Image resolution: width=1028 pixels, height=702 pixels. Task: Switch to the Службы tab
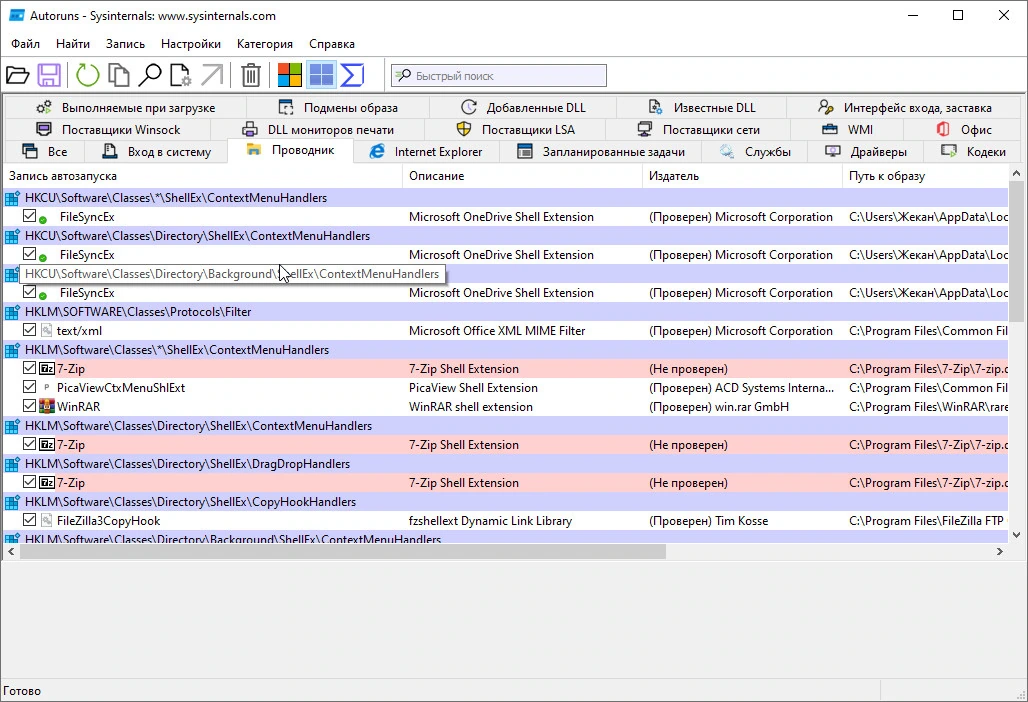tap(755, 151)
